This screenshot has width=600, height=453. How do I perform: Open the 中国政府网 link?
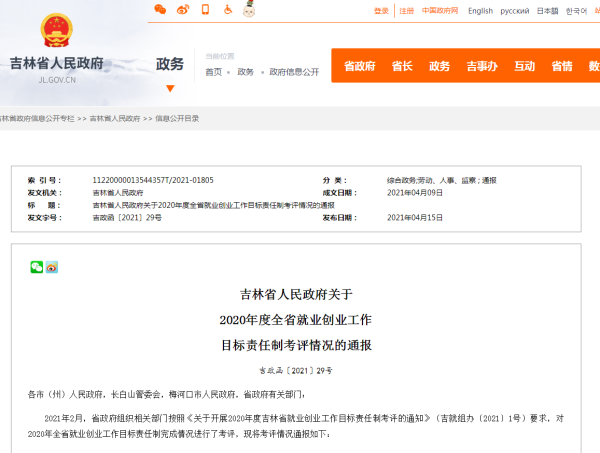click(439, 11)
